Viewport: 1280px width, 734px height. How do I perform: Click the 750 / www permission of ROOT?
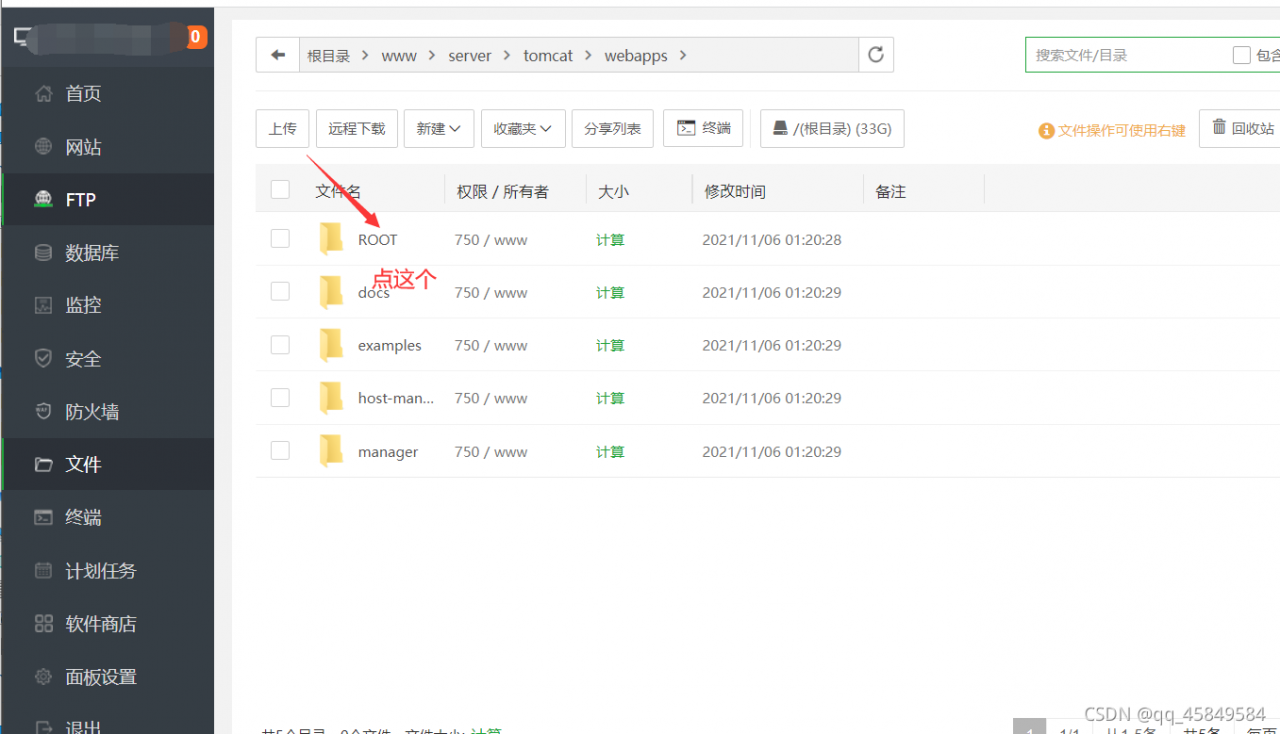pos(491,240)
